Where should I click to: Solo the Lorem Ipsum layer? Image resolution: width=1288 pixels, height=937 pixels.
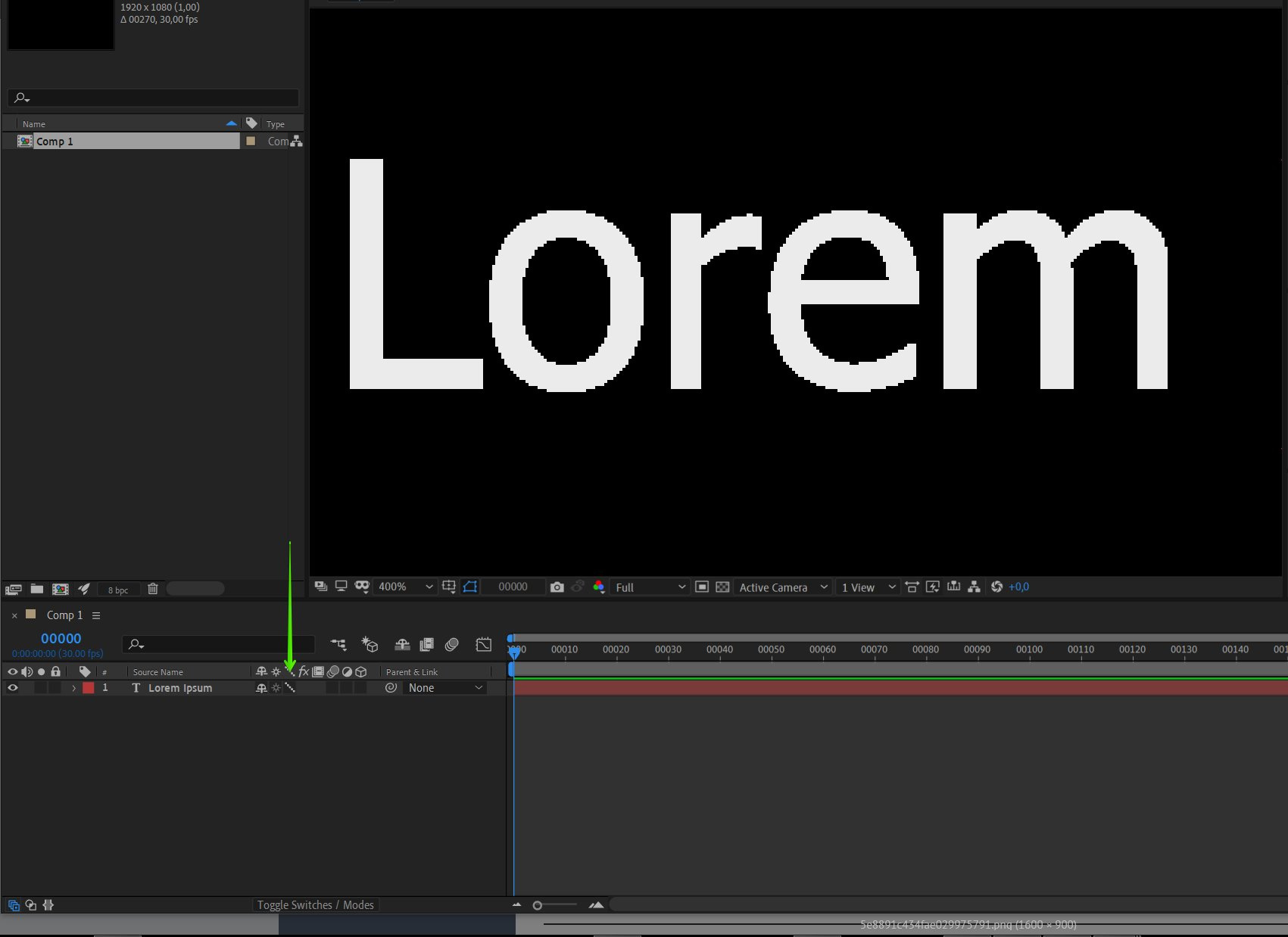[x=41, y=688]
